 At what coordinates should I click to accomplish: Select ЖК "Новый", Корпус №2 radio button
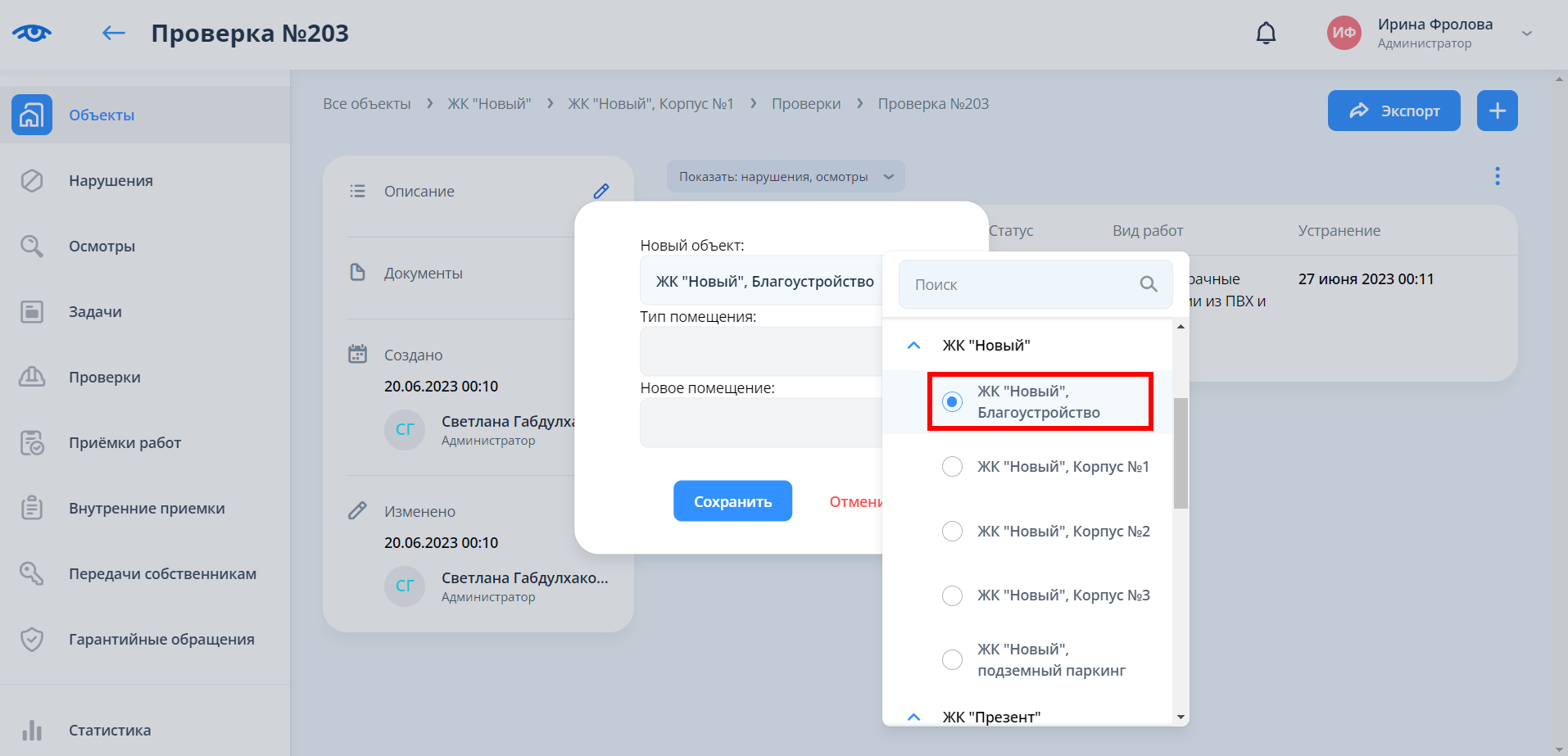(x=952, y=532)
